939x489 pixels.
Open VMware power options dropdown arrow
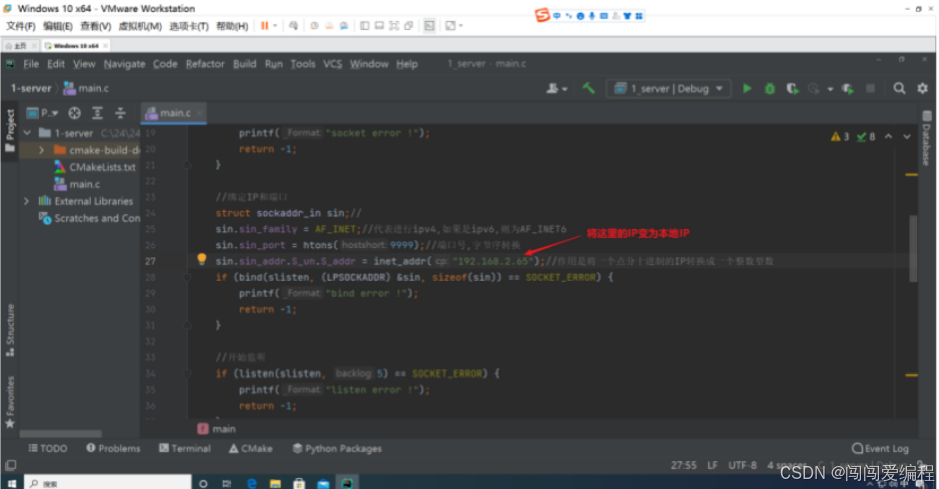coord(275,26)
